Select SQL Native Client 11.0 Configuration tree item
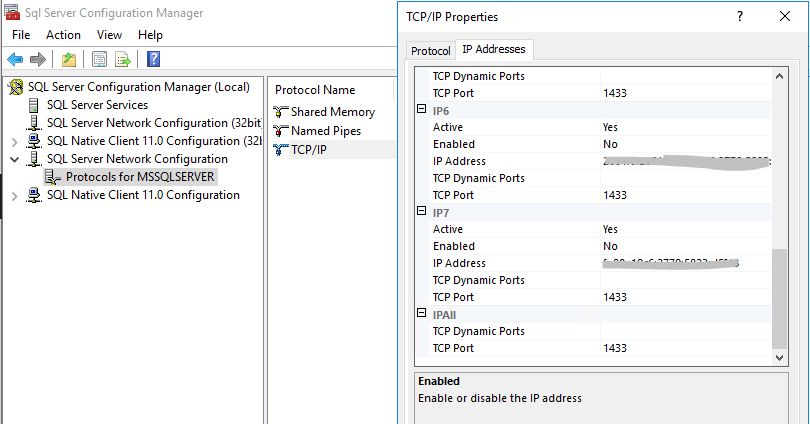 tap(143, 195)
